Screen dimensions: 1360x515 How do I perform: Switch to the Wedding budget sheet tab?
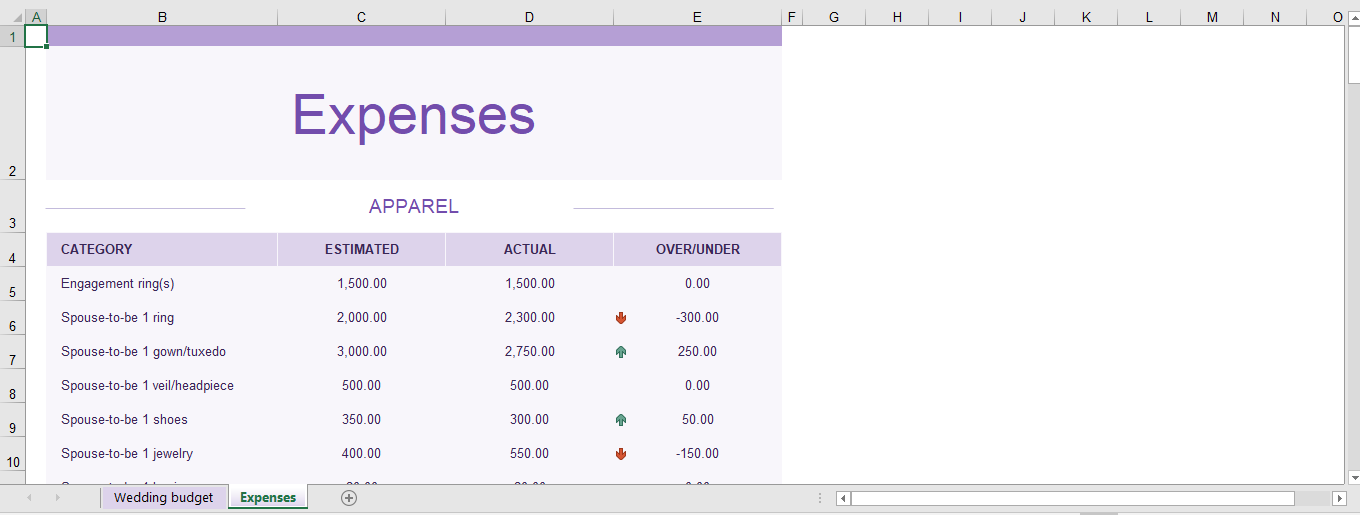(x=163, y=497)
